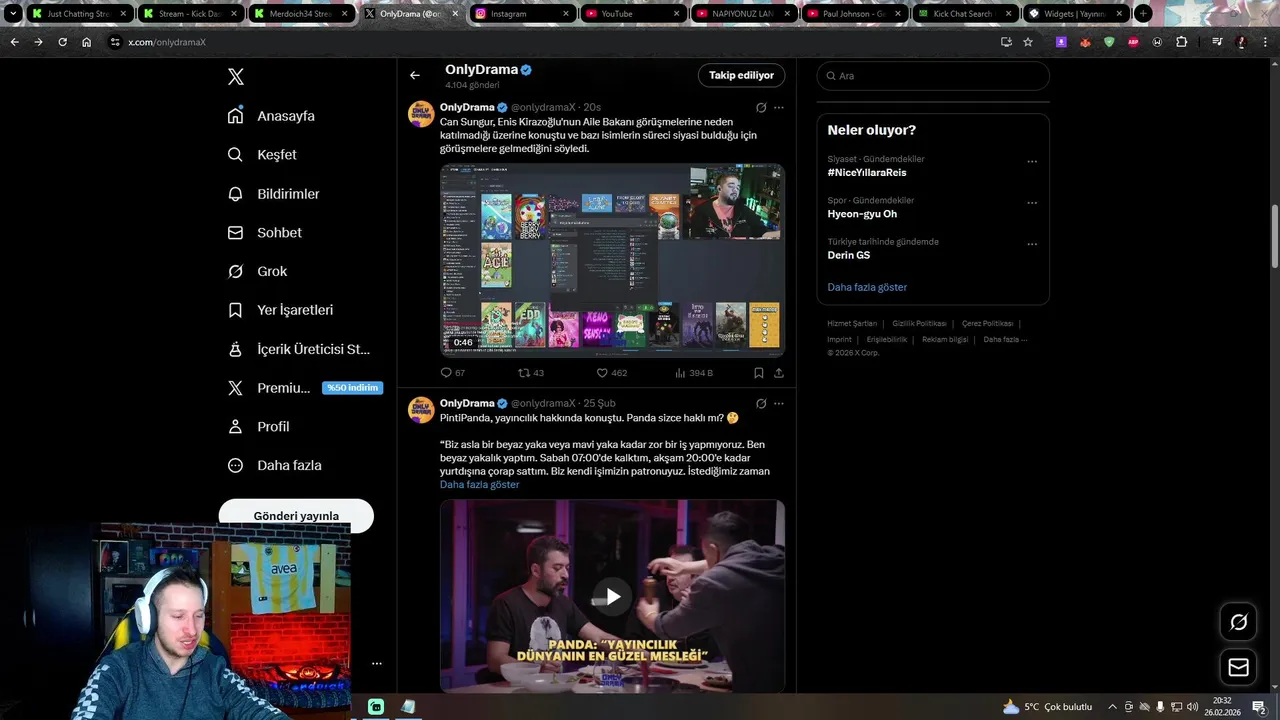Expand Daha fazla sidebar menu
This screenshot has width=1280, height=720.
275,465
